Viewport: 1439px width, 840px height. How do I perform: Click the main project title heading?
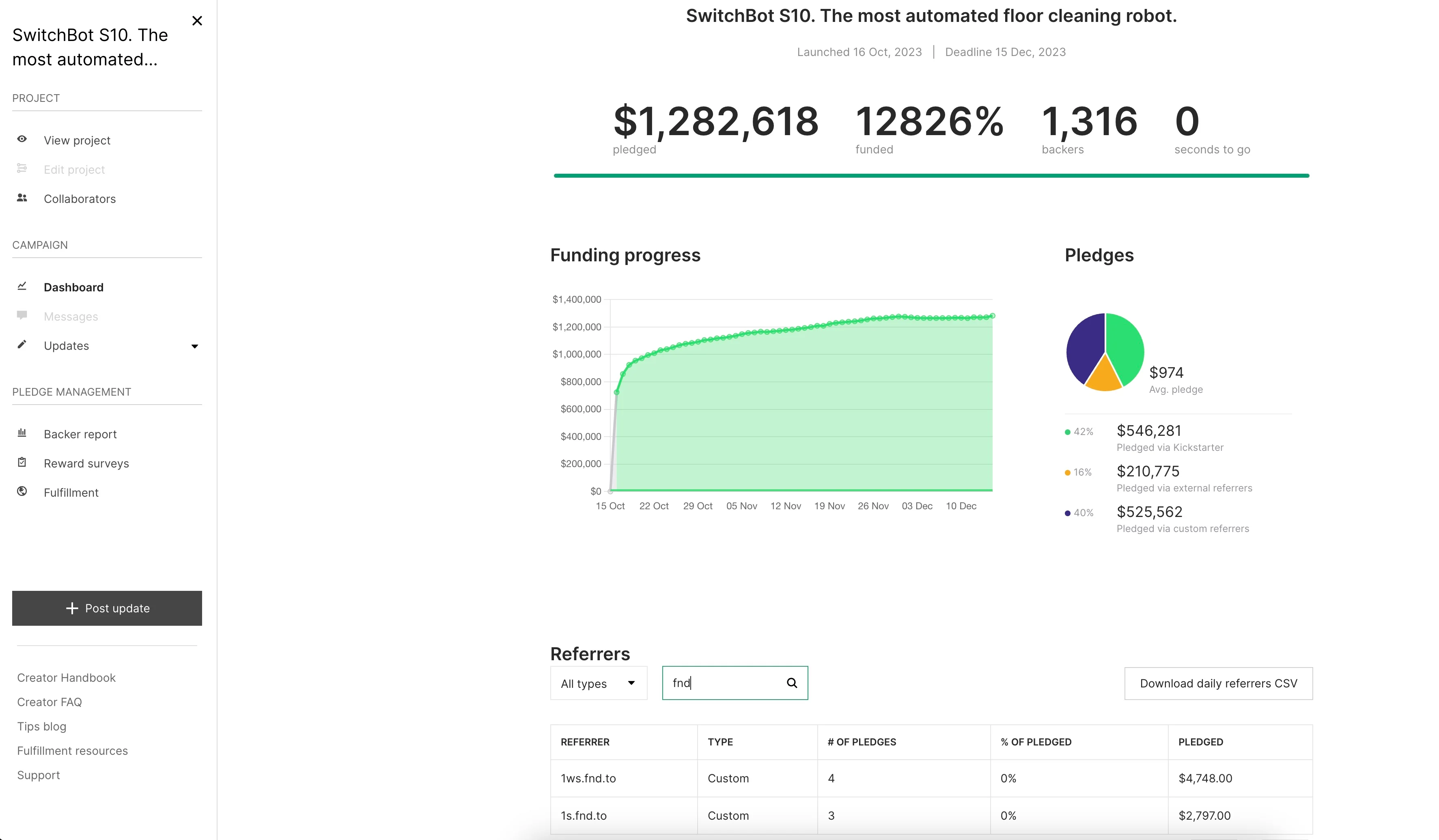[931, 16]
